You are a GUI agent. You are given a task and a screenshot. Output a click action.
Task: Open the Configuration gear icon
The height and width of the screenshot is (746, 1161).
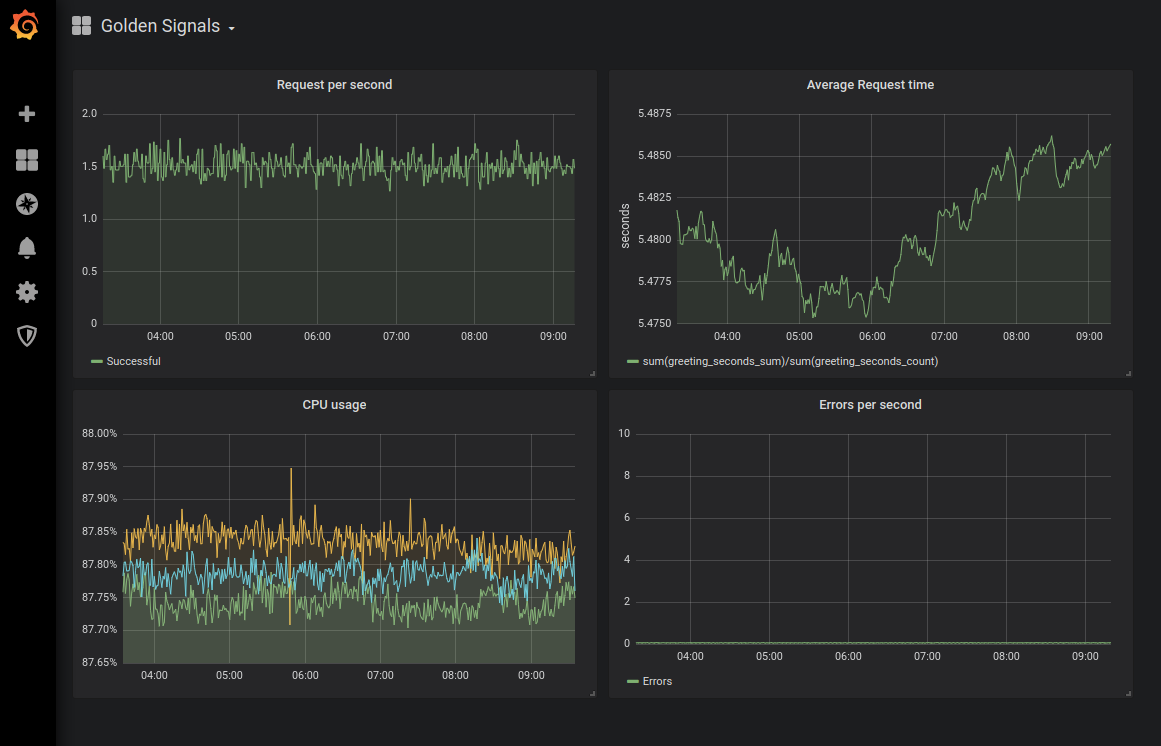(x=27, y=292)
